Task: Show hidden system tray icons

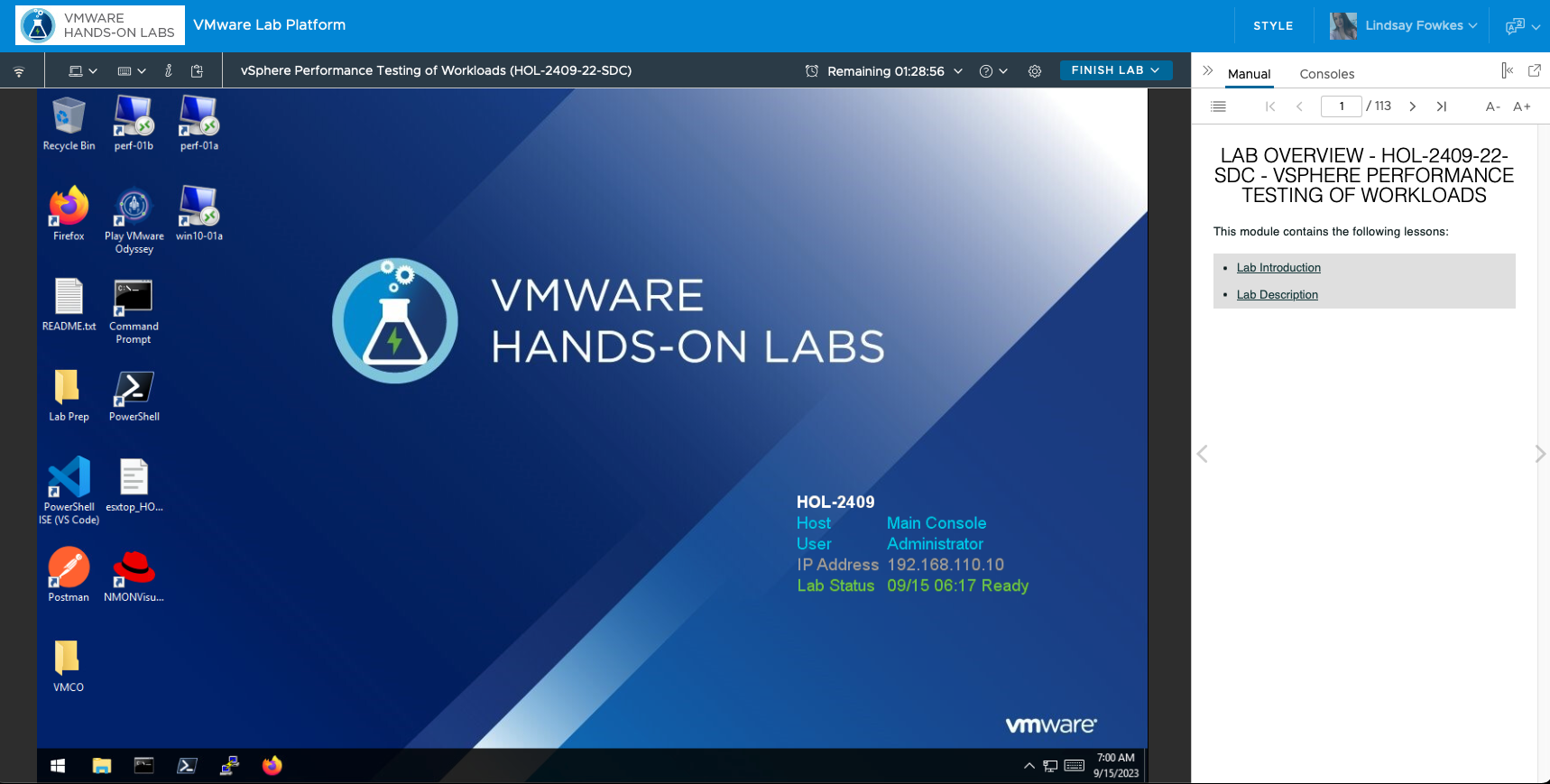Action: (x=1029, y=766)
